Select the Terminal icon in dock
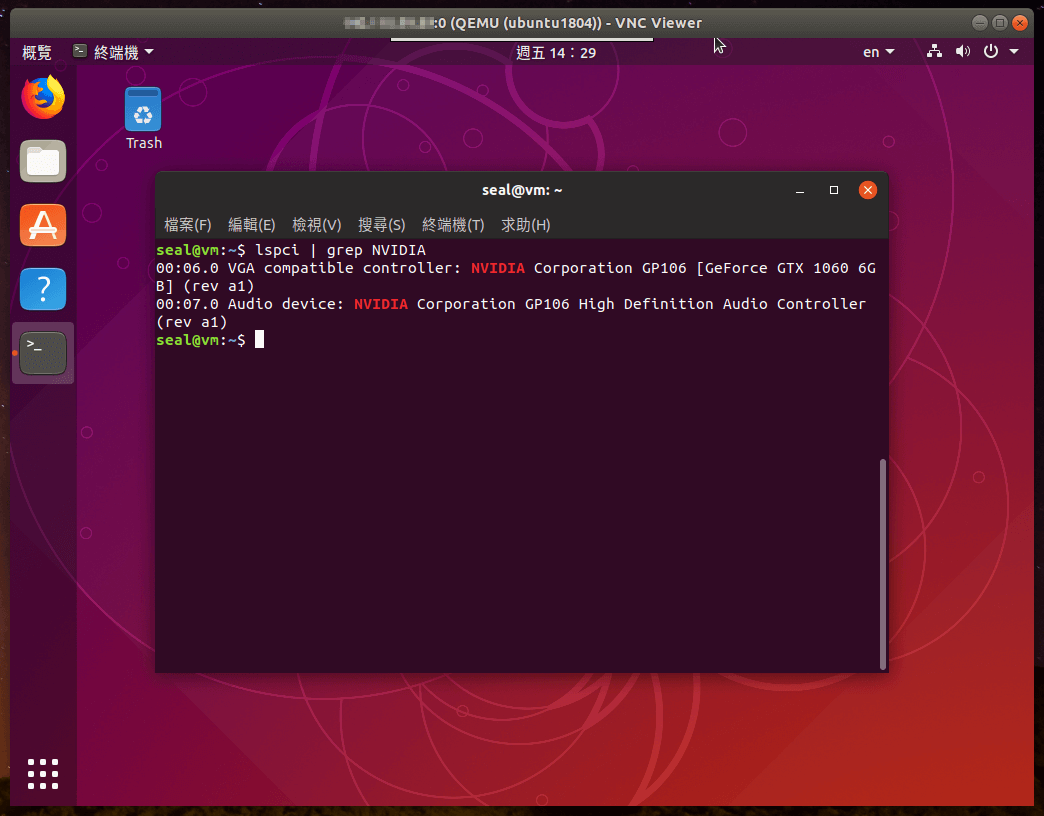This screenshot has height=816, width=1044. coord(43,353)
